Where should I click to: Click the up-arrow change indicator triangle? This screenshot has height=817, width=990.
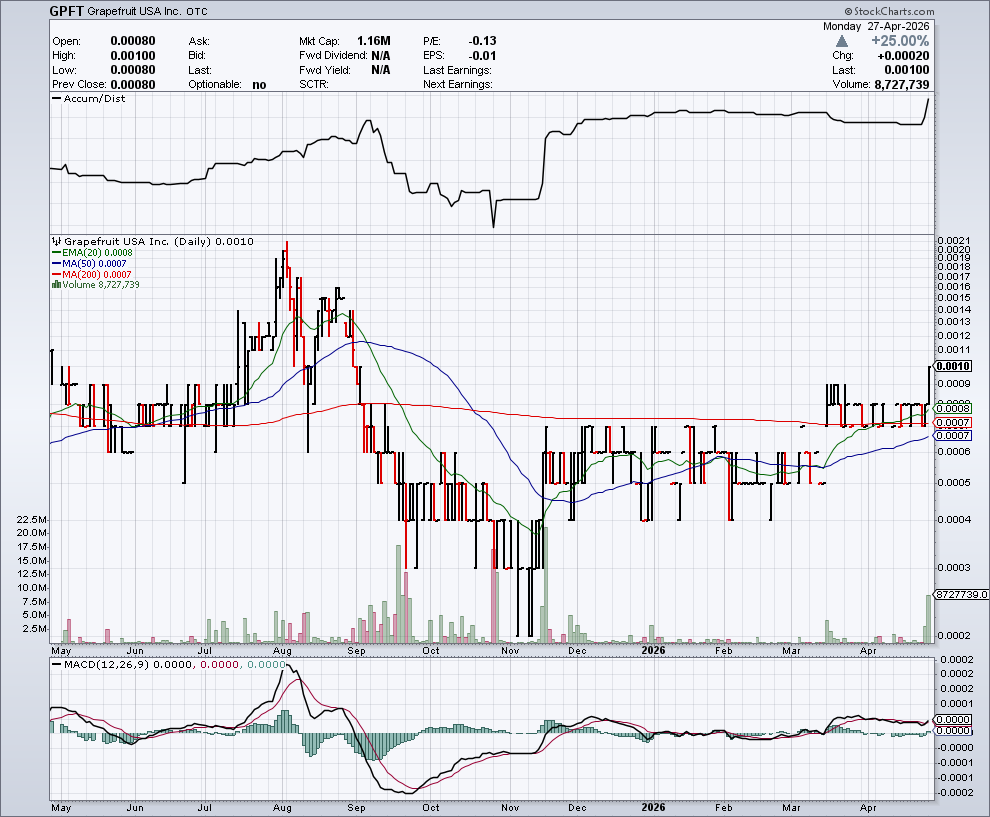coord(842,41)
